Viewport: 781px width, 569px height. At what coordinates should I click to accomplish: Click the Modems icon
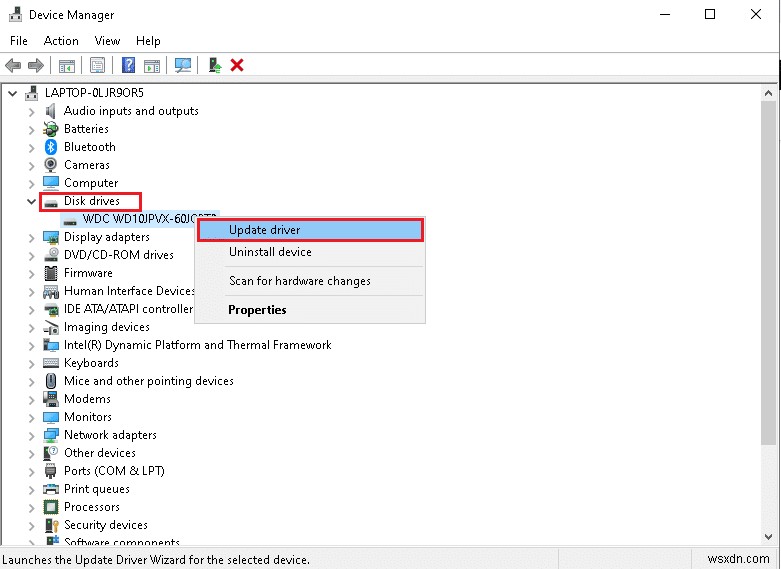click(x=51, y=399)
